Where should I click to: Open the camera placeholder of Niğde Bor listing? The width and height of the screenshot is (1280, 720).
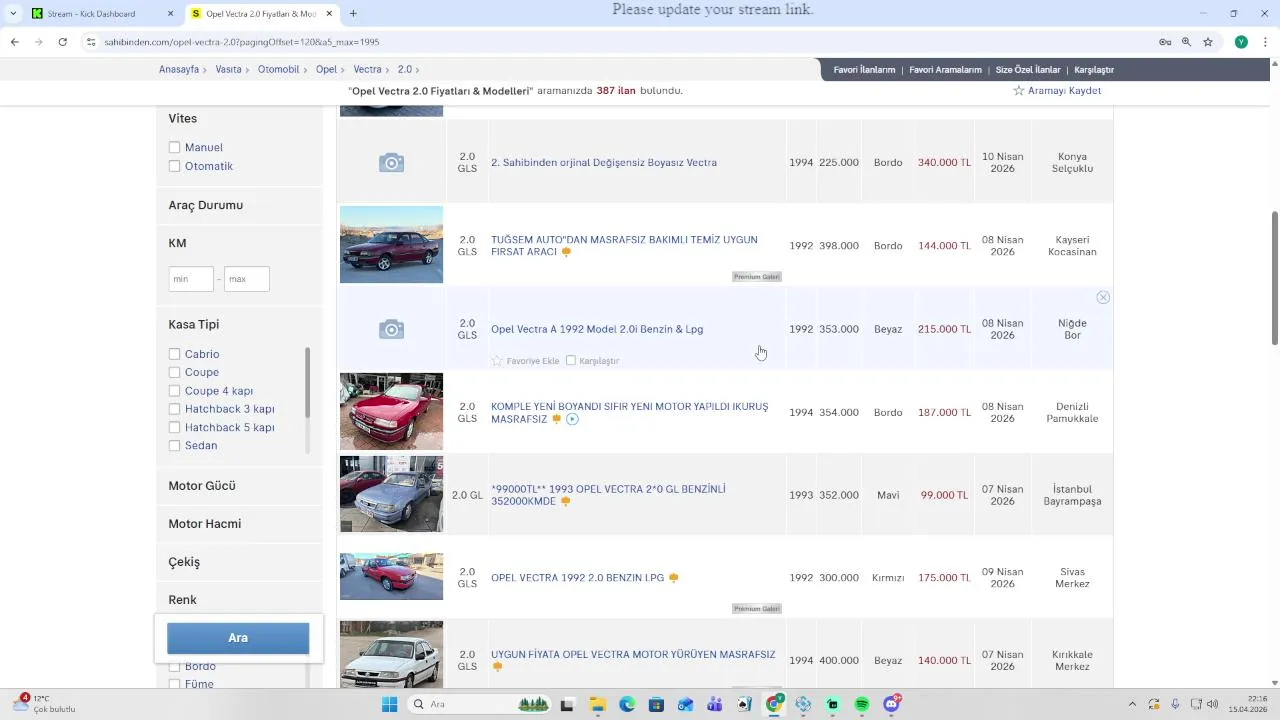pos(391,330)
